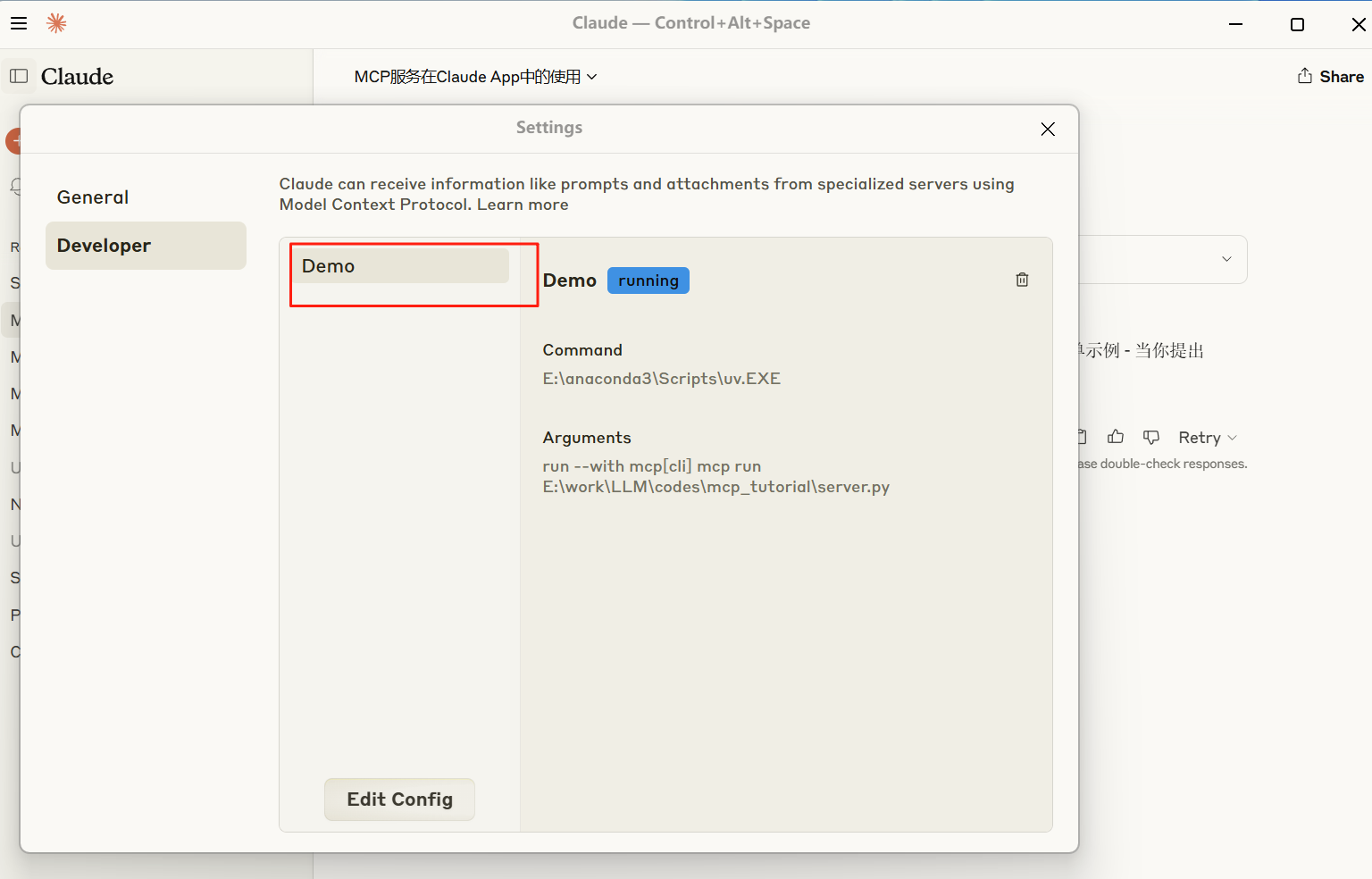Give thumbs up to the response
The height and width of the screenshot is (879, 1372).
[x=1116, y=437]
